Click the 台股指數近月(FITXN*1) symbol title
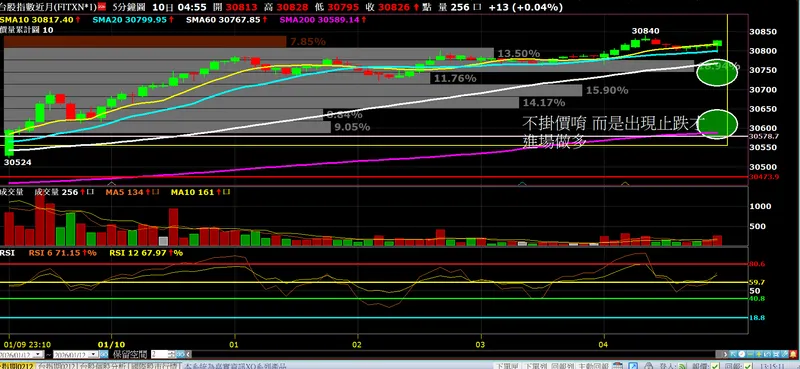This screenshot has width=800, height=369. (x=48, y=7)
